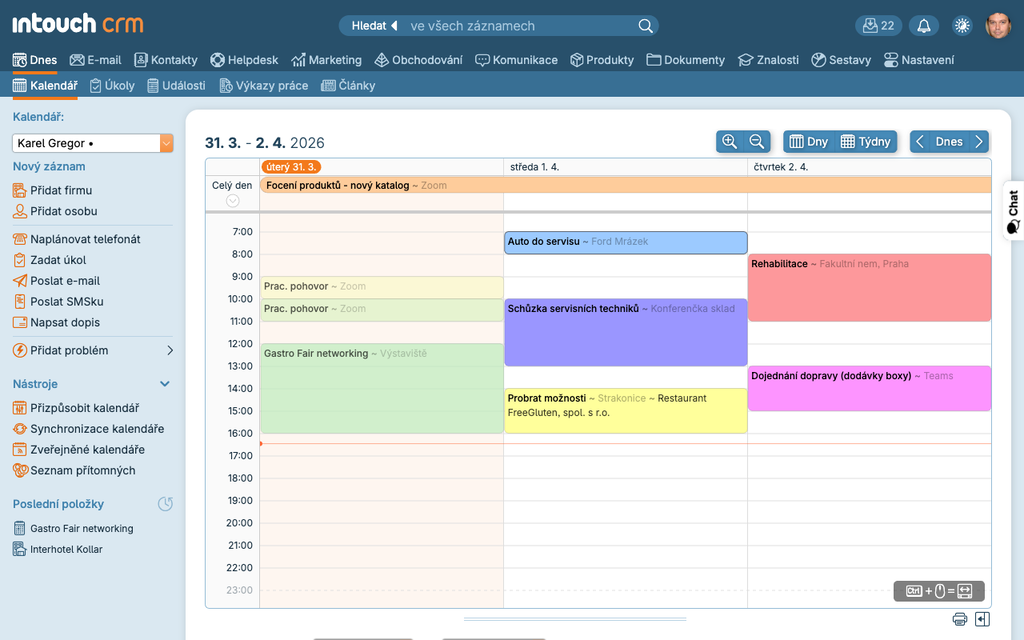Switch to the "Úkoly" tab
1024x640 pixels.
(x=112, y=85)
